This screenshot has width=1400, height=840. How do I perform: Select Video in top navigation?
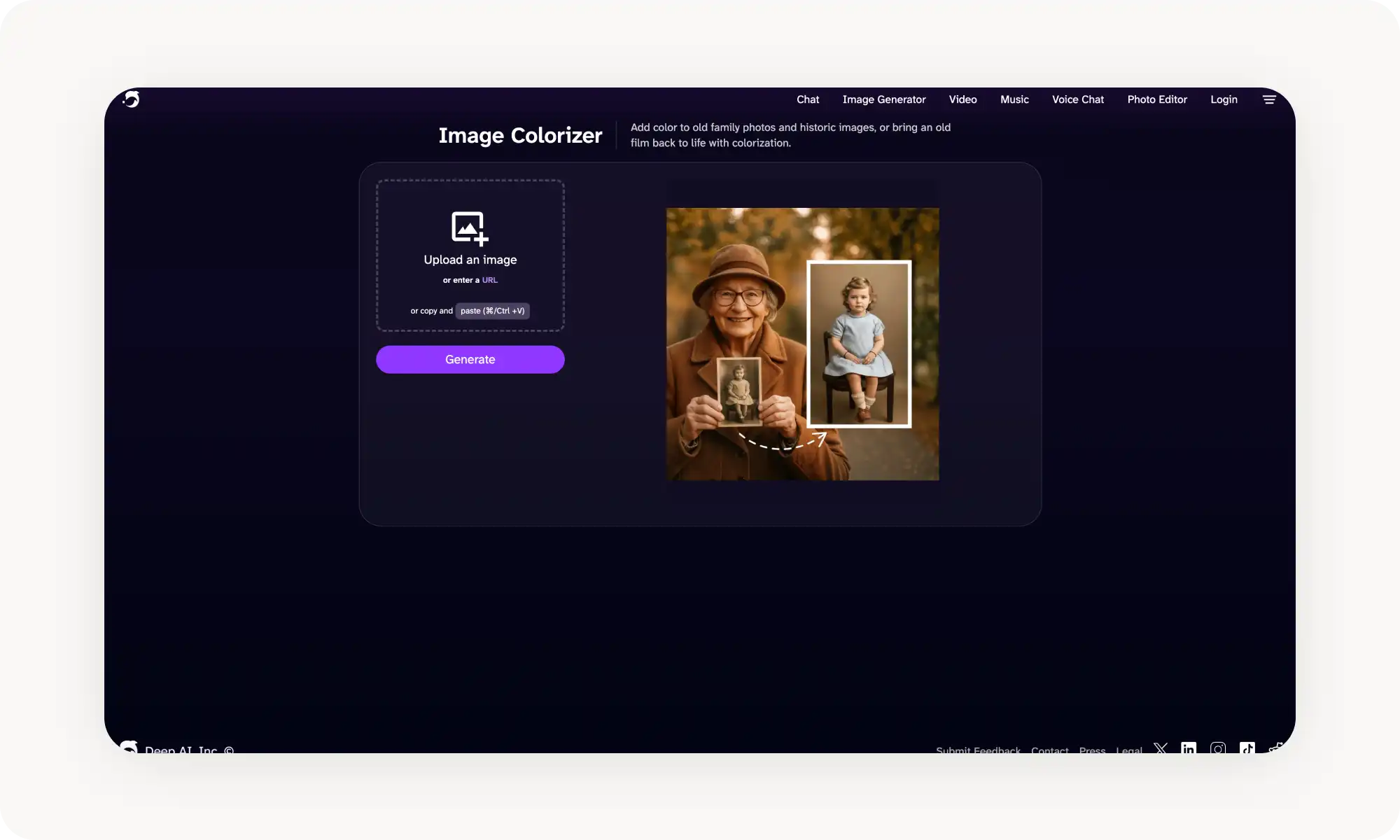pyautogui.click(x=962, y=99)
